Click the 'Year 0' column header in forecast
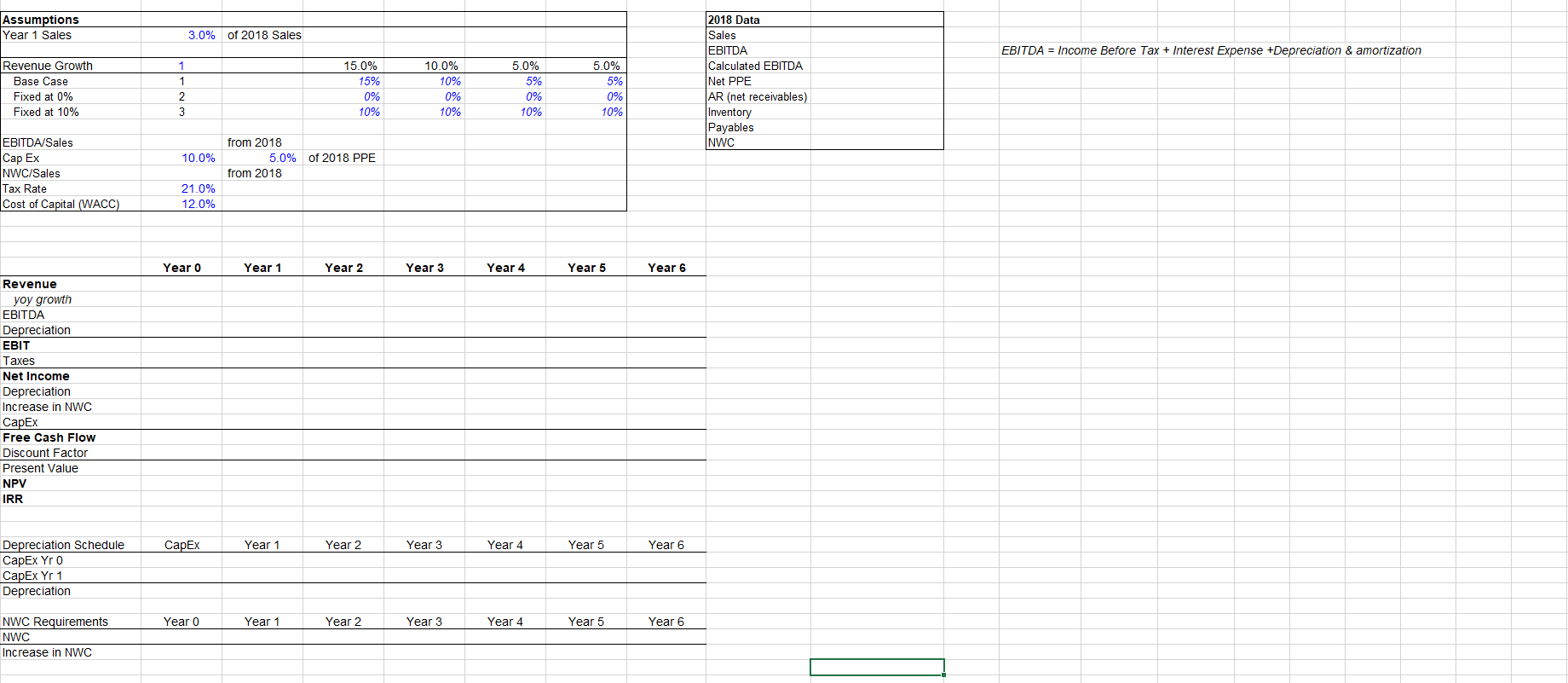This screenshot has width=1568, height=683. click(182, 268)
